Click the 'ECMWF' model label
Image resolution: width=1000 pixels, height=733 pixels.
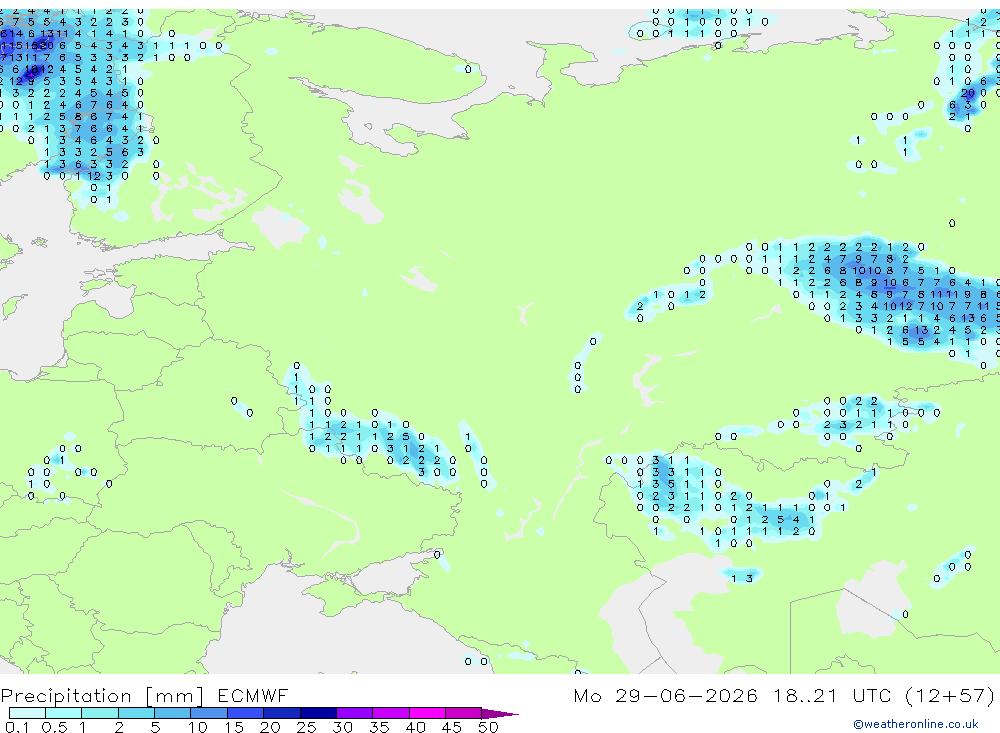click(x=253, y=695)
